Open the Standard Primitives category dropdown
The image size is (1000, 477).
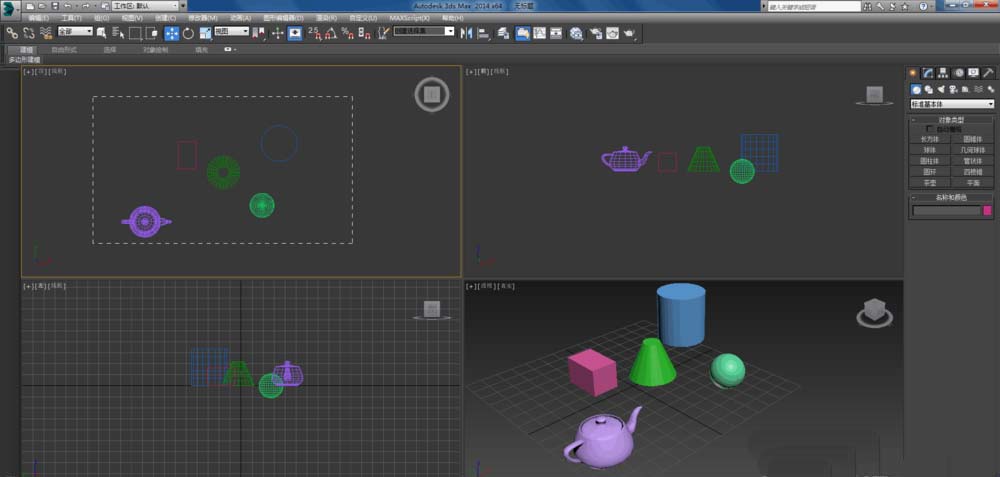[951, 104]
